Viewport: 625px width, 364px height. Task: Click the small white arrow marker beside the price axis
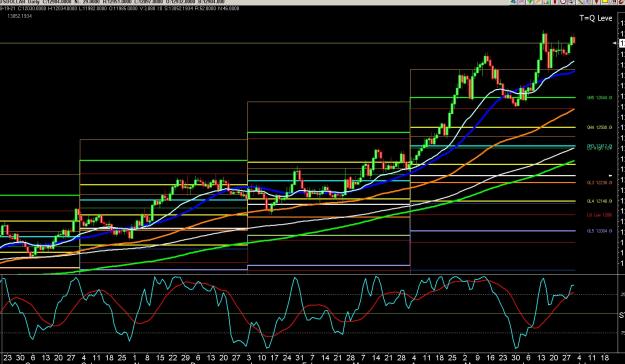[x=614, y=43]
